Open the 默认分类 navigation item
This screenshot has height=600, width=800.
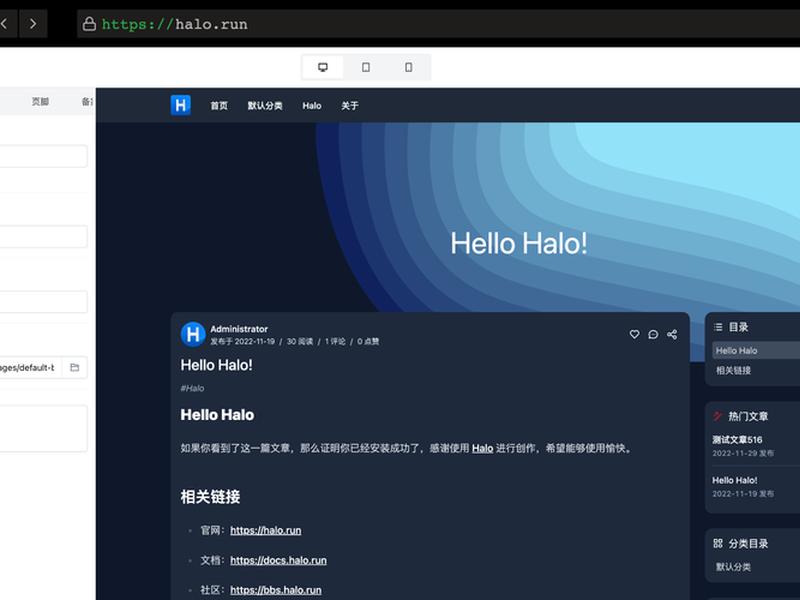click(265, 106)
